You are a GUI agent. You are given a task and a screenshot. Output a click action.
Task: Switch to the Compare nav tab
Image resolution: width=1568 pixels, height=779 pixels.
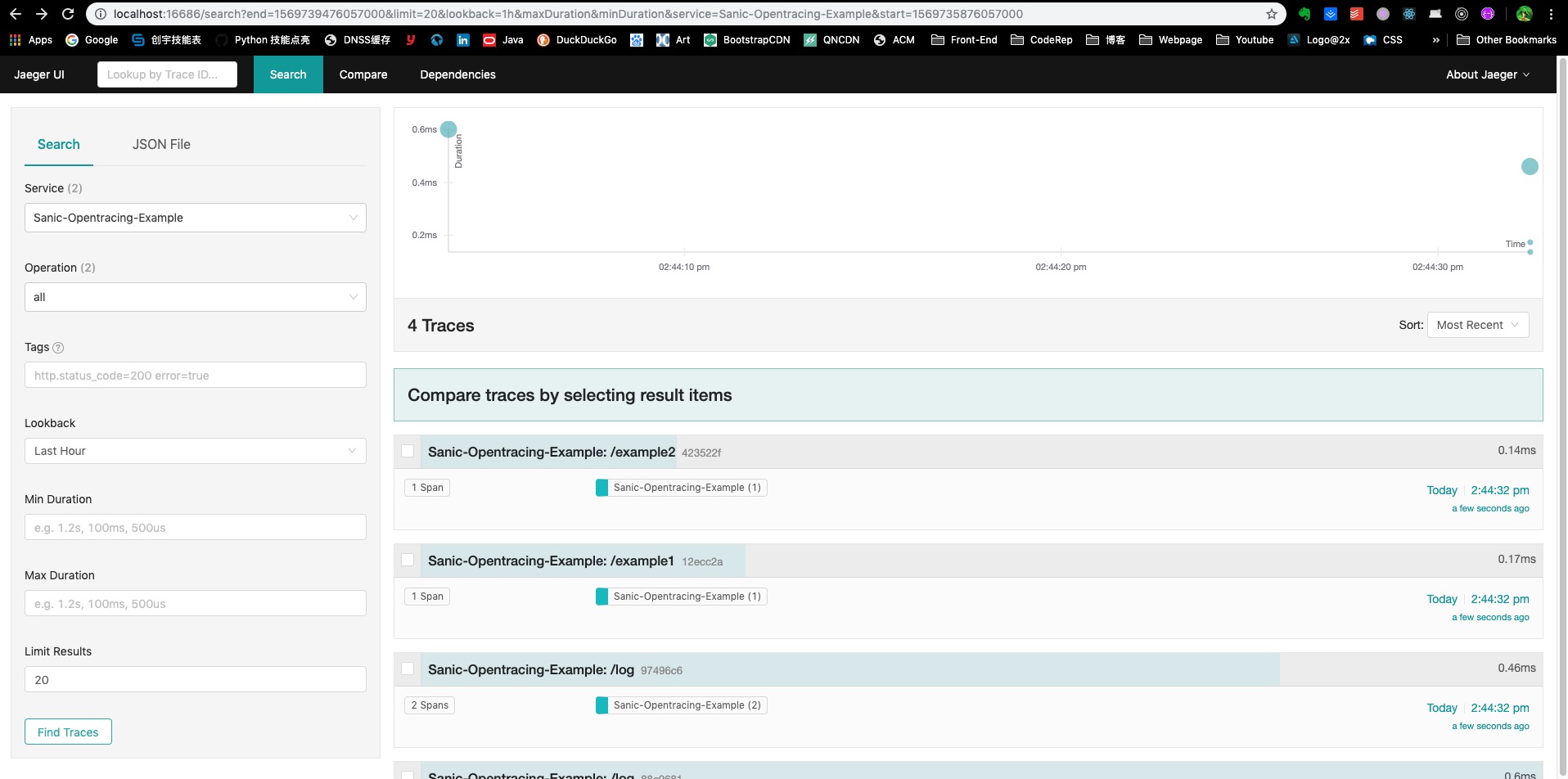363,74
